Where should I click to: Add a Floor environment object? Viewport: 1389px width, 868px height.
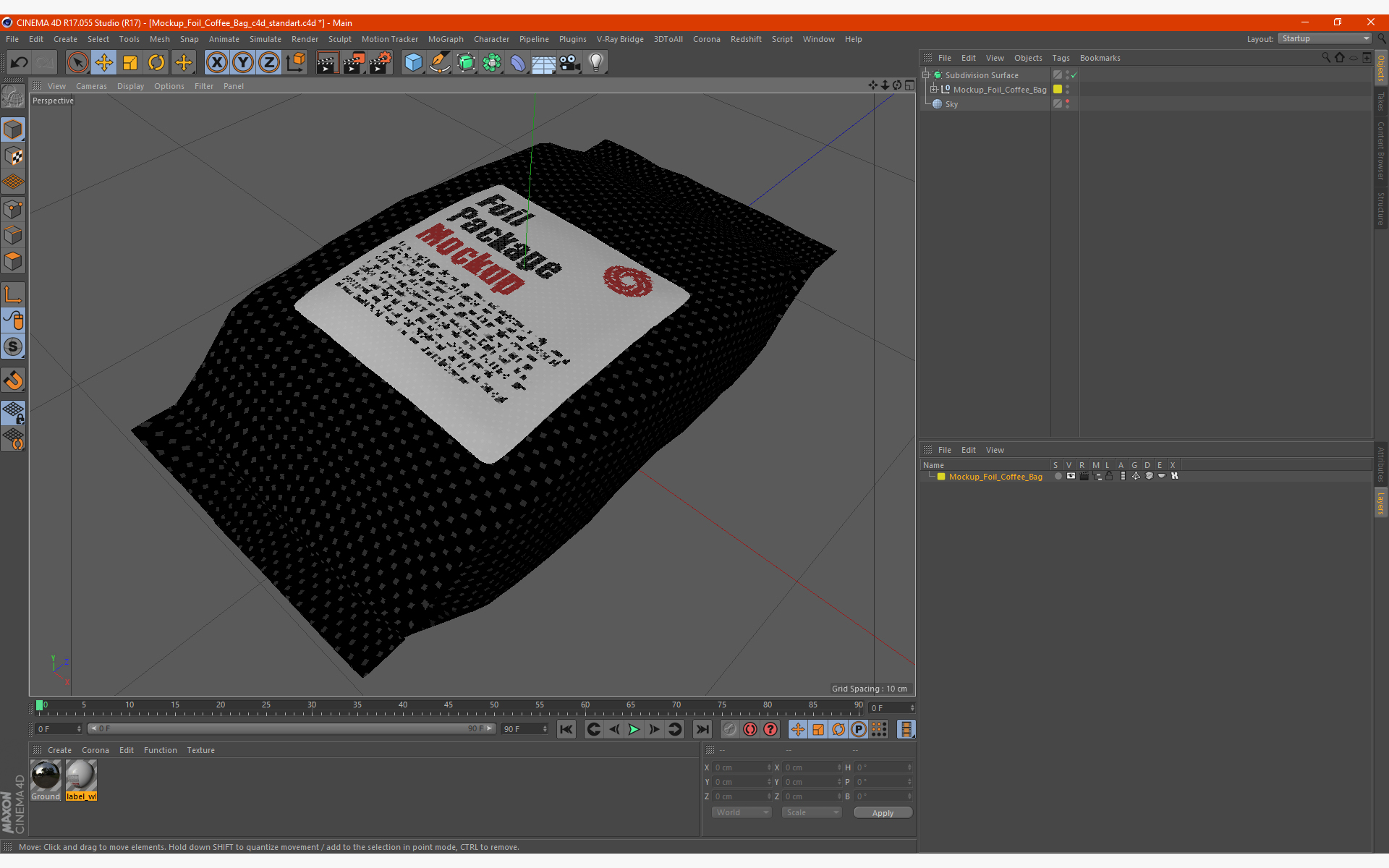click(544, 63)
